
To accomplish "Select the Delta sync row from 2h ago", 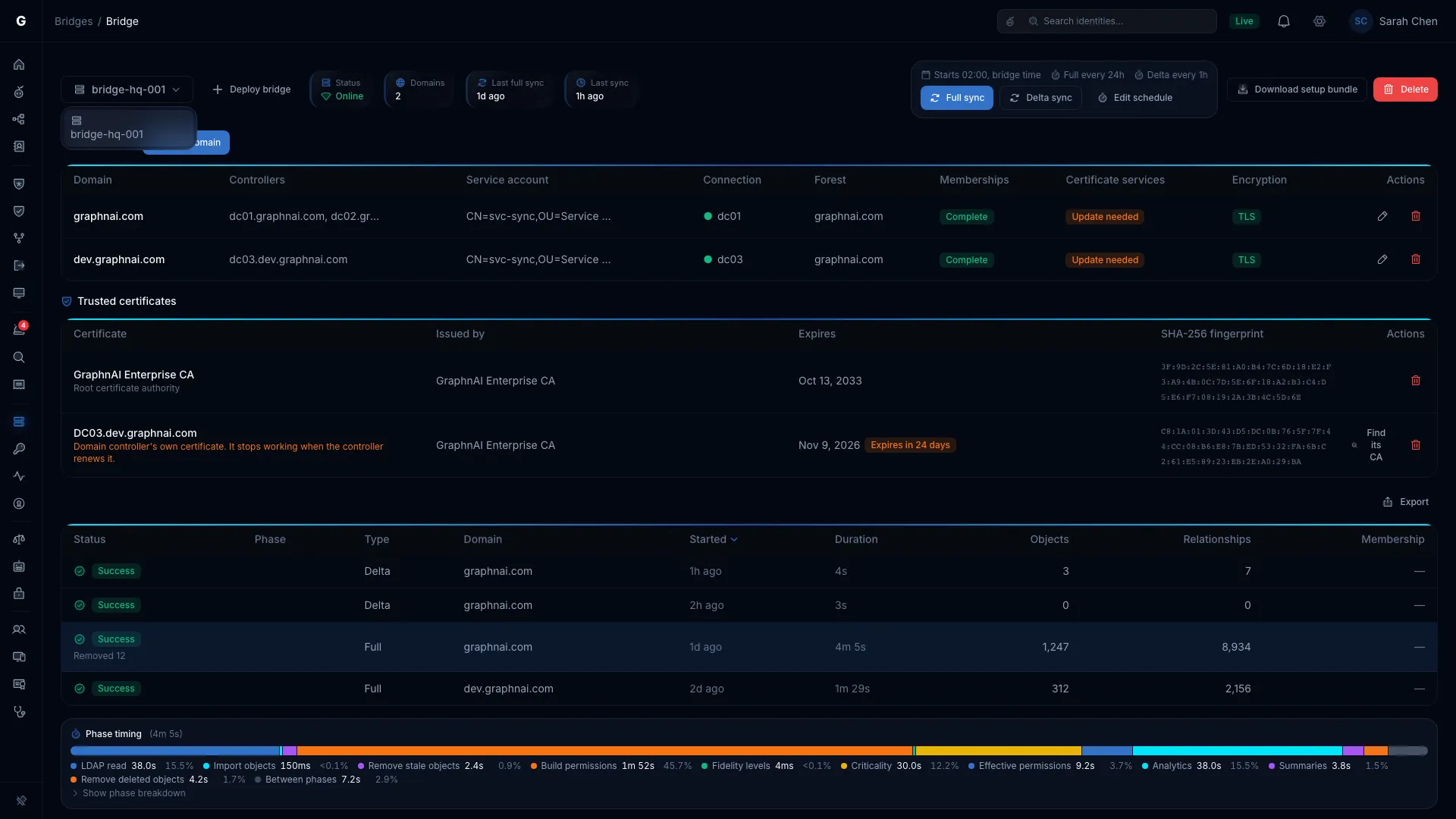I will (749, 605).
